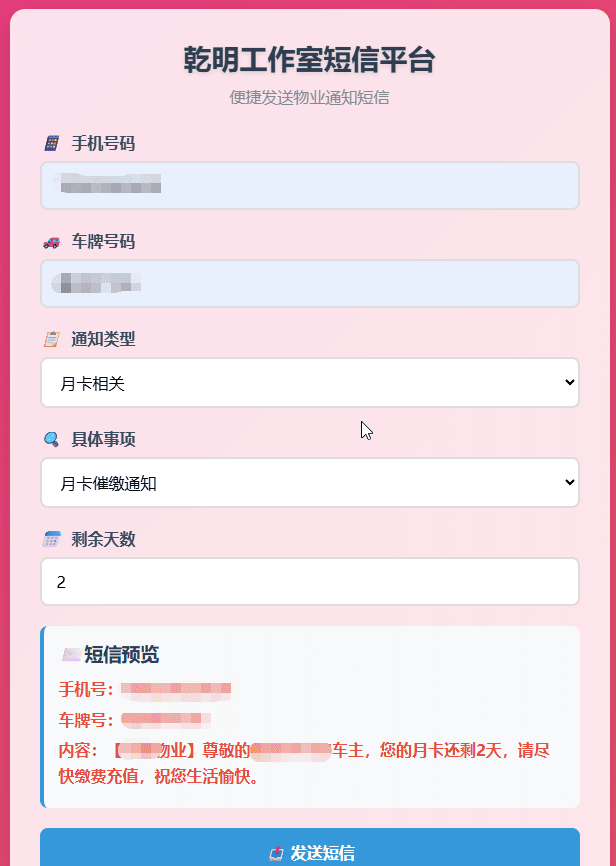The height and width of the screenshot is (866, 616).
Task: Click the memo icon beside 通知类型
Action: (49, 339)
